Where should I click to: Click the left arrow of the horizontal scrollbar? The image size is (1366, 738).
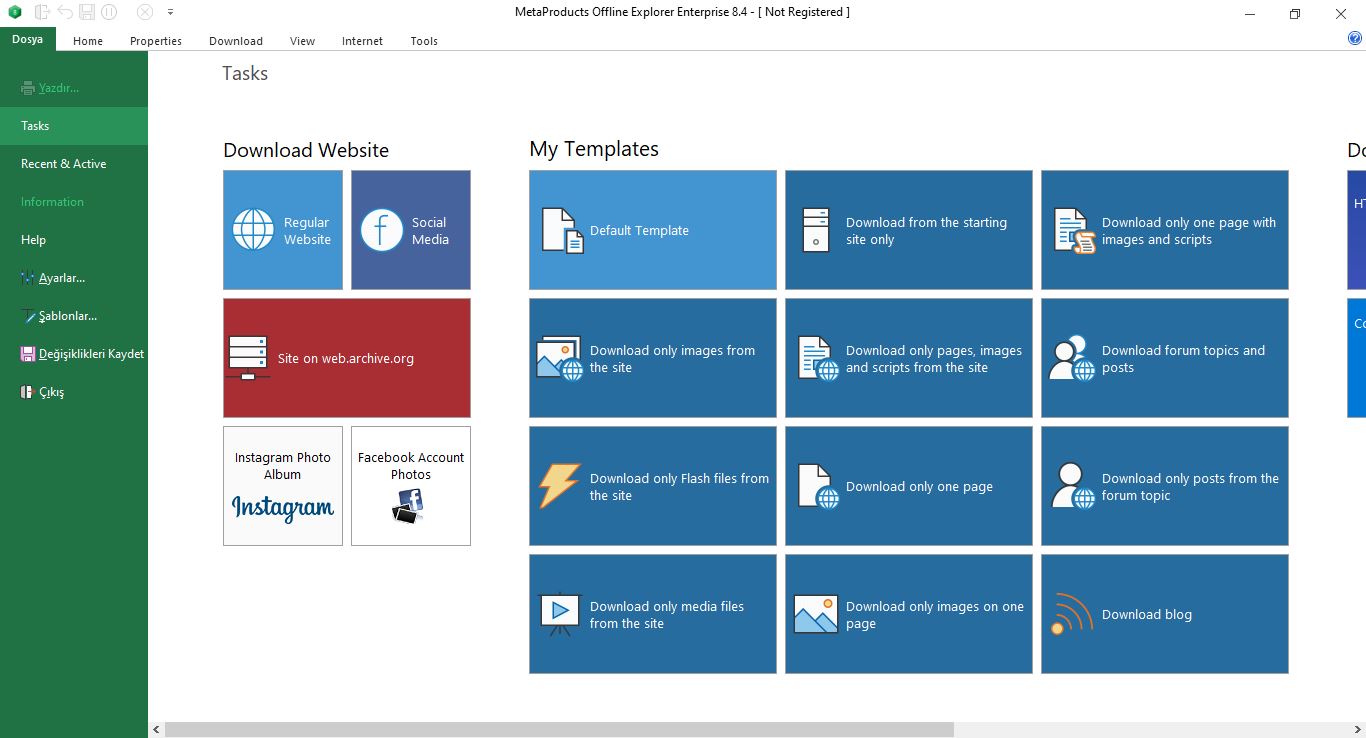tap(156, 730)
